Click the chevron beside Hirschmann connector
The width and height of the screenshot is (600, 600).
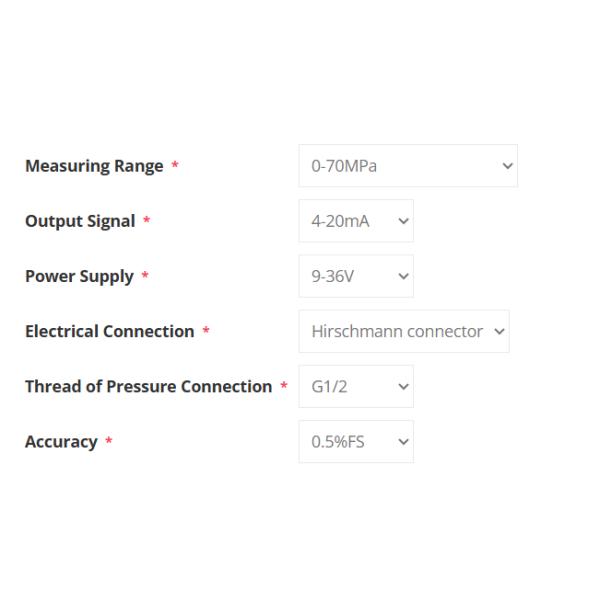[498, 331]
